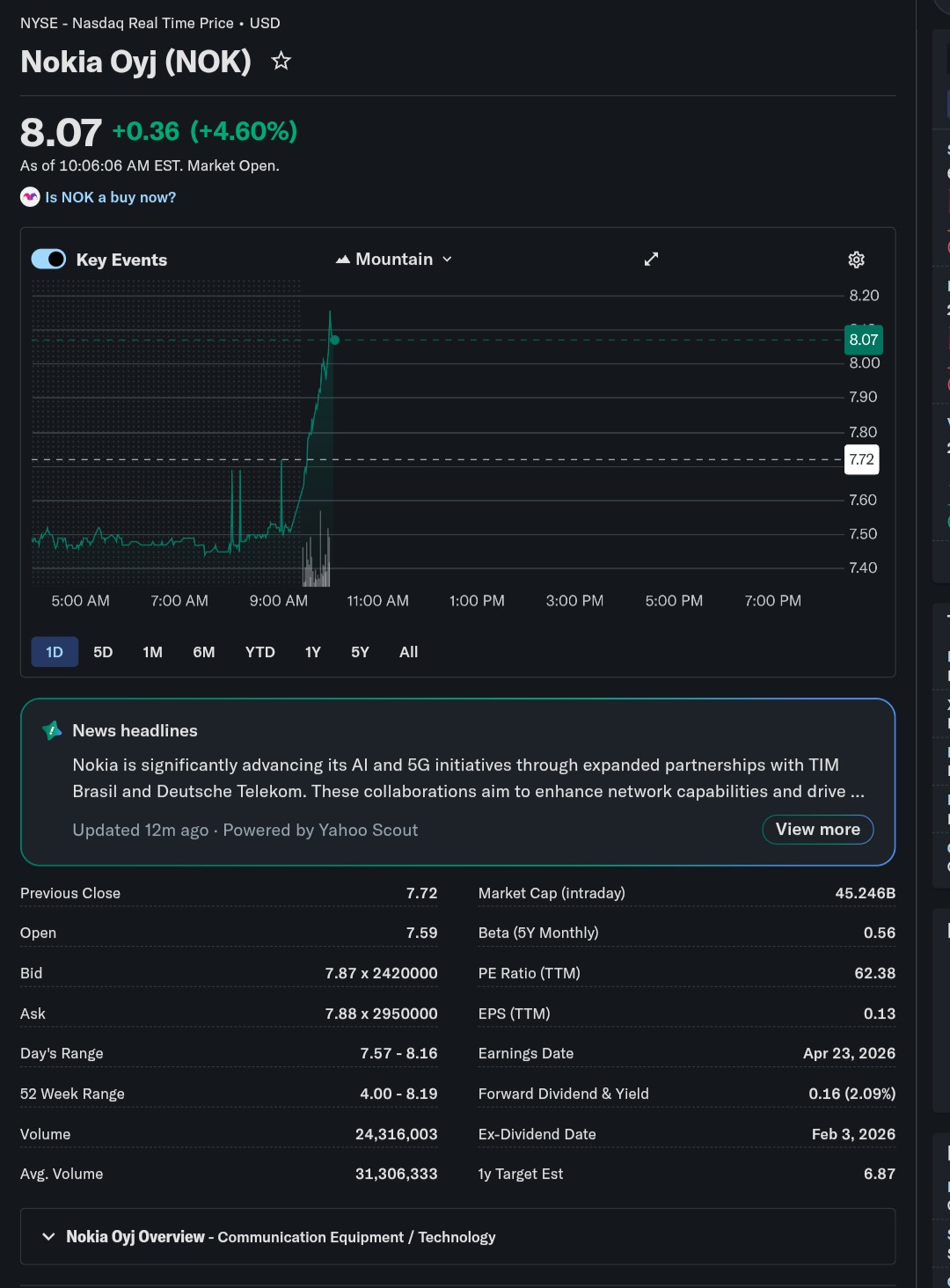Click the Volume value 24,316,003
This screenshot has width=950, height=1288.
click(396, 1134)
